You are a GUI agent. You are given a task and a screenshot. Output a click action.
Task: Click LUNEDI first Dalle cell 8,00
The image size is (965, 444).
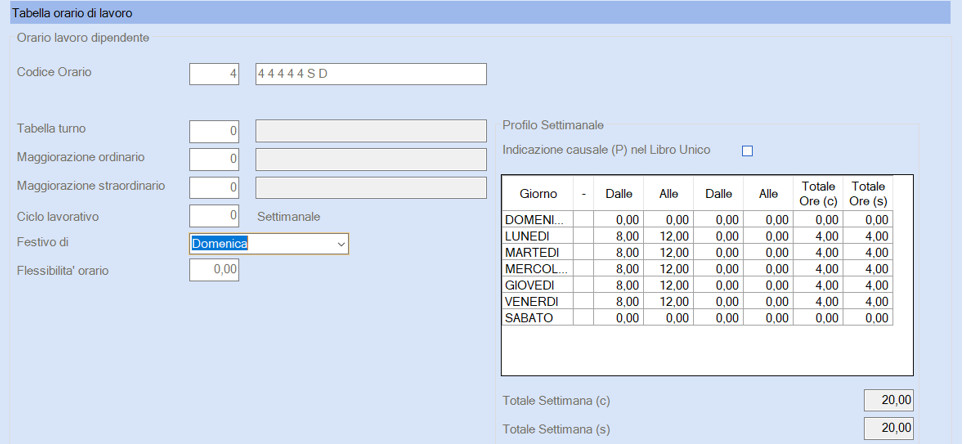point(619,236)
